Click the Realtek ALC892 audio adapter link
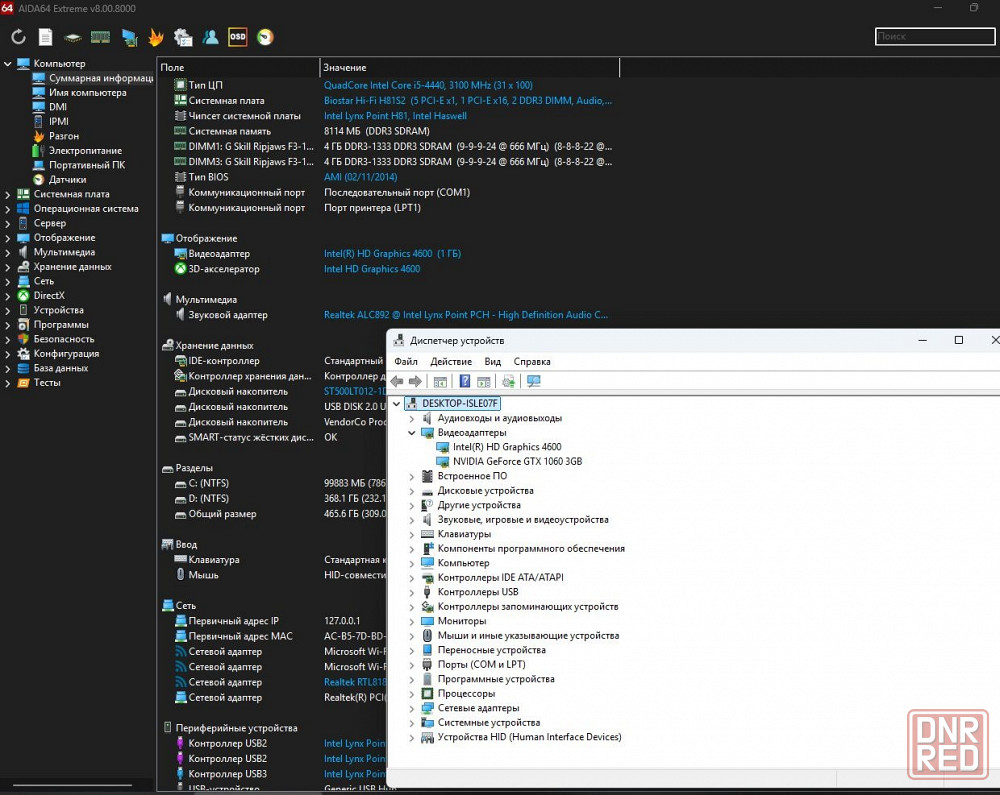 (465, 315)
